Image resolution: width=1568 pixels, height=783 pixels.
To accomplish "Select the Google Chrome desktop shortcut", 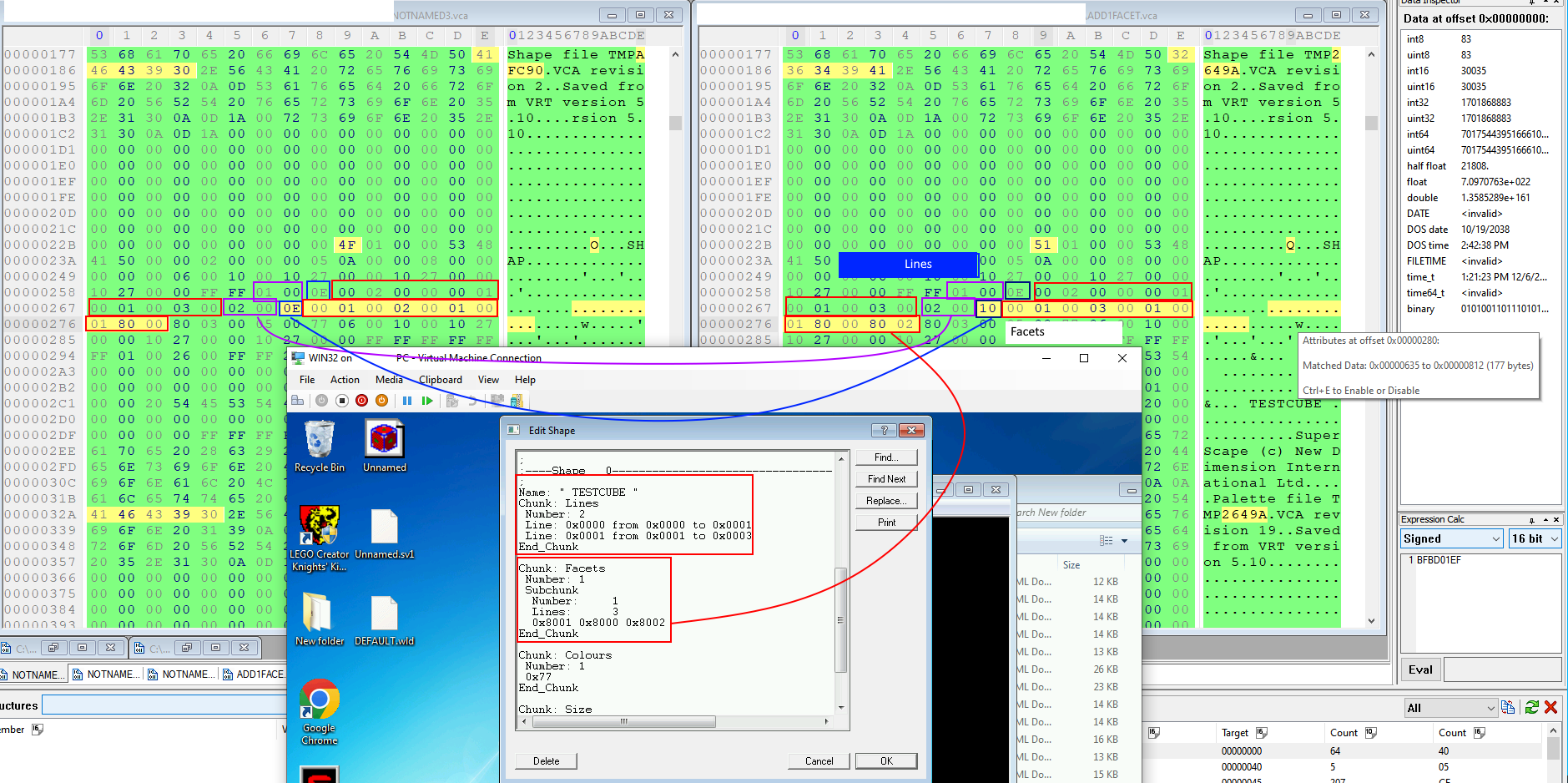I will 319,712.
